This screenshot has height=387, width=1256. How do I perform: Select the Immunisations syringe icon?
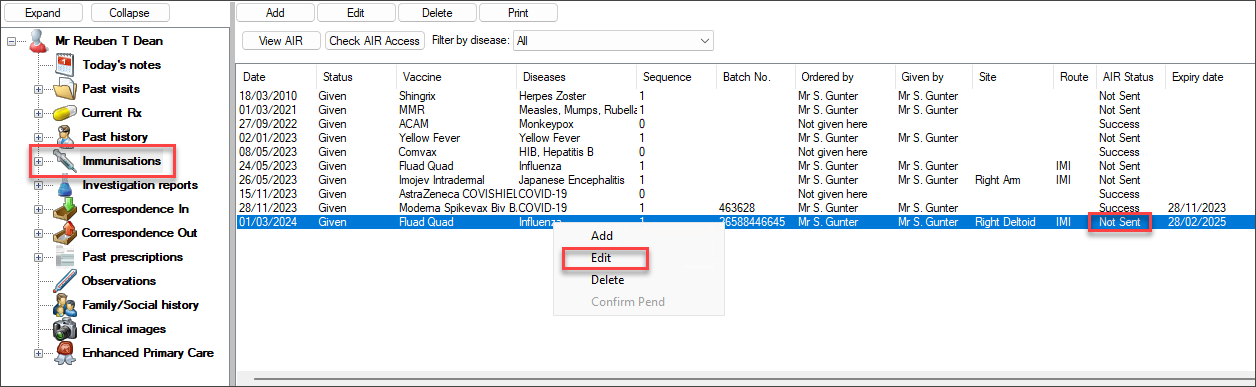pyautogui.click(x=64, y=161)
